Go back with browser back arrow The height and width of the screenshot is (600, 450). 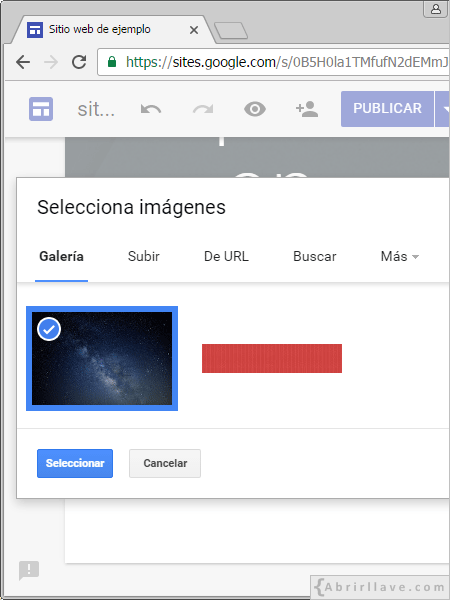23,62
